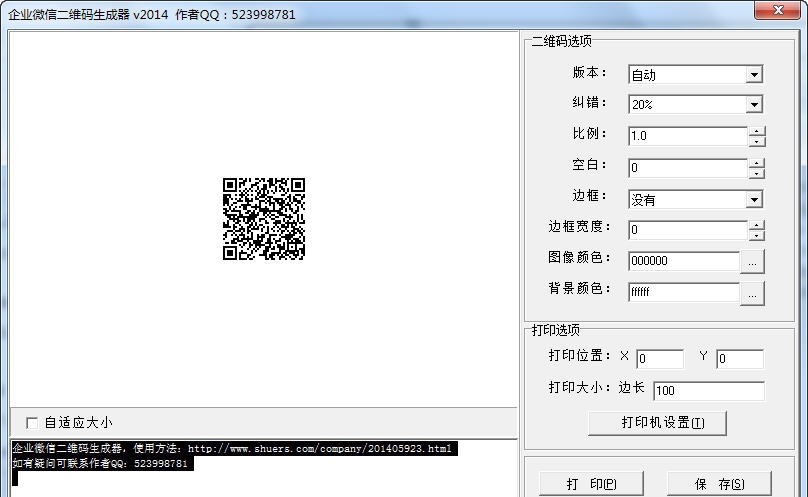This screenshot has height=497, width=808.
Task: Click the 保存(S) button
Action: [x=719, y=484]
